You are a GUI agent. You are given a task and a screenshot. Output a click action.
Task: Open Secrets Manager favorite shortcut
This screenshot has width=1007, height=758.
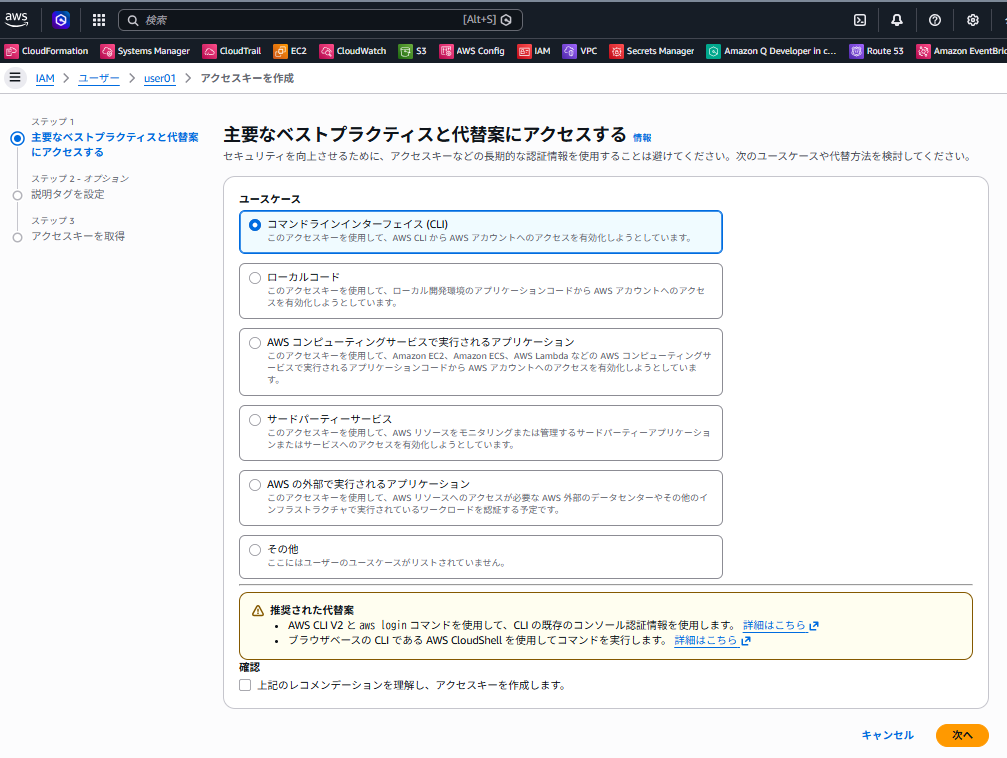pos(652,51)
